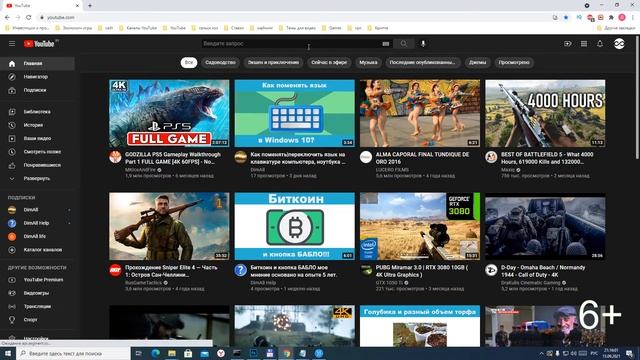Open Понравившиеся in the sidebar
The height and width of the screenshot is (360, 640).
37,165
